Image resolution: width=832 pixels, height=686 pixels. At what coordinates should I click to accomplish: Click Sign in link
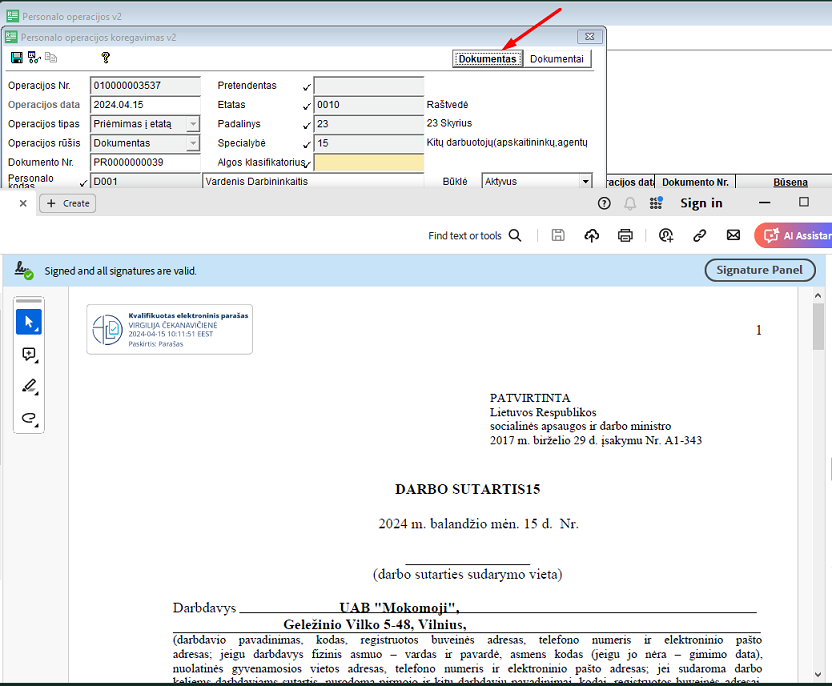(x=701, y=203)
